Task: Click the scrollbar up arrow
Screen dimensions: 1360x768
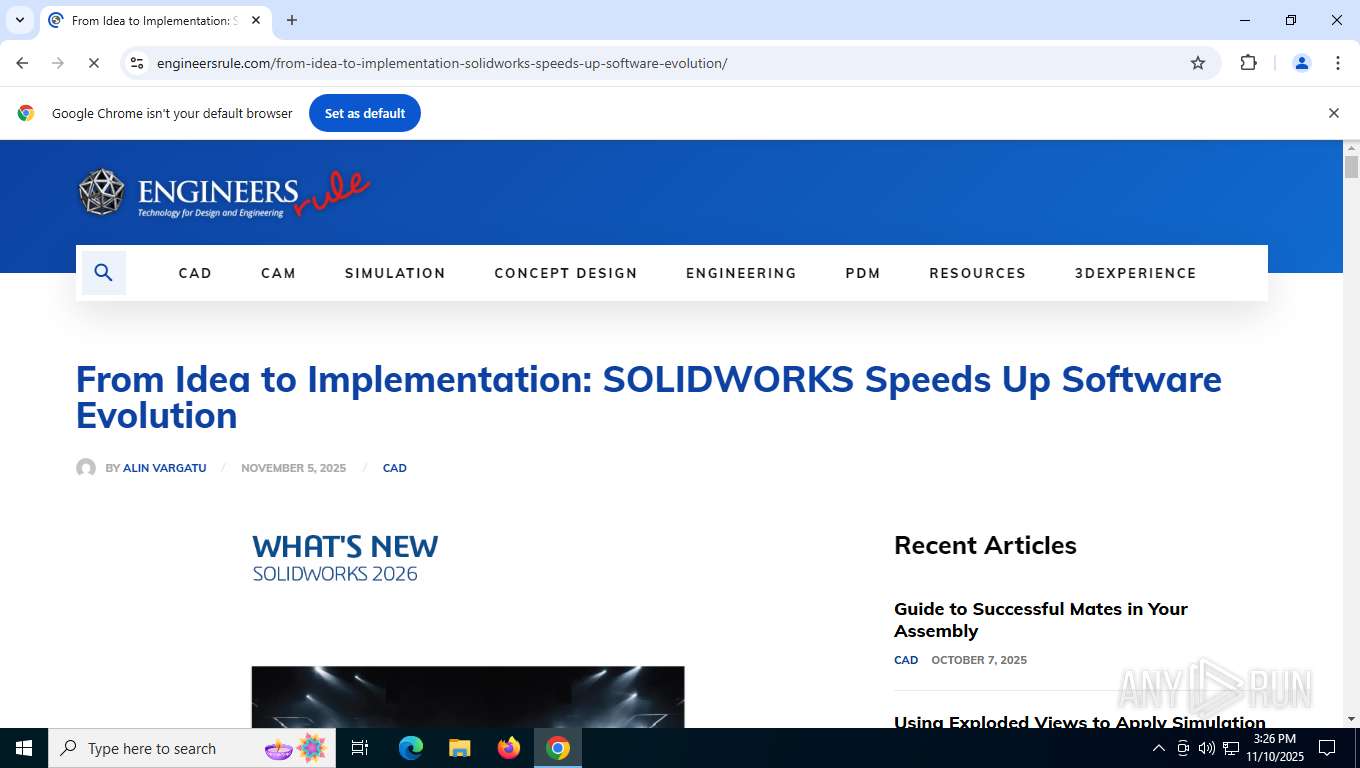Action: coord(1351,148)
